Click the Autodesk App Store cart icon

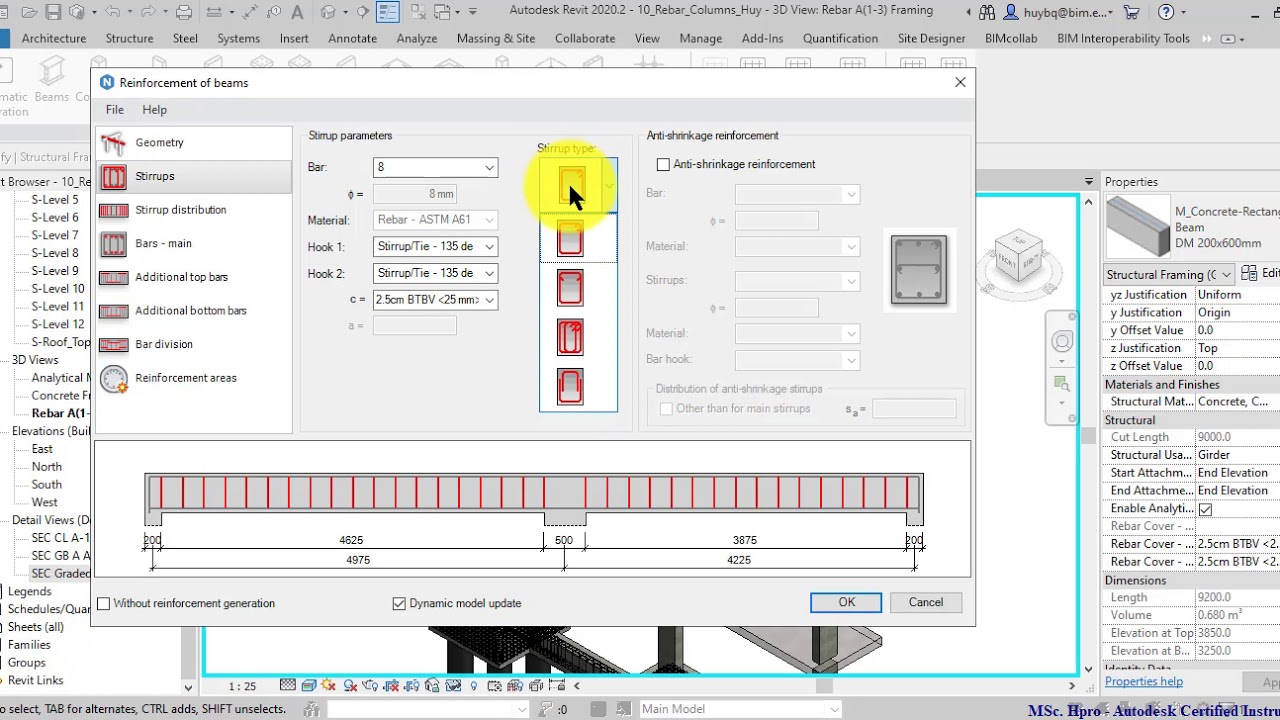1131,13
